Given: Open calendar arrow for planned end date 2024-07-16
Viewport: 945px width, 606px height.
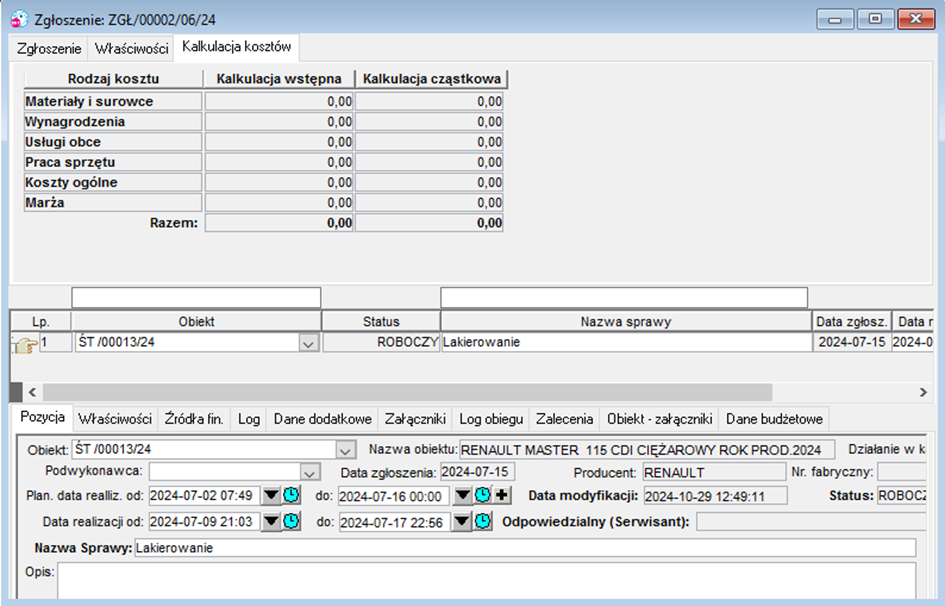Looking at the screenshot, I should tap(462, 495).
